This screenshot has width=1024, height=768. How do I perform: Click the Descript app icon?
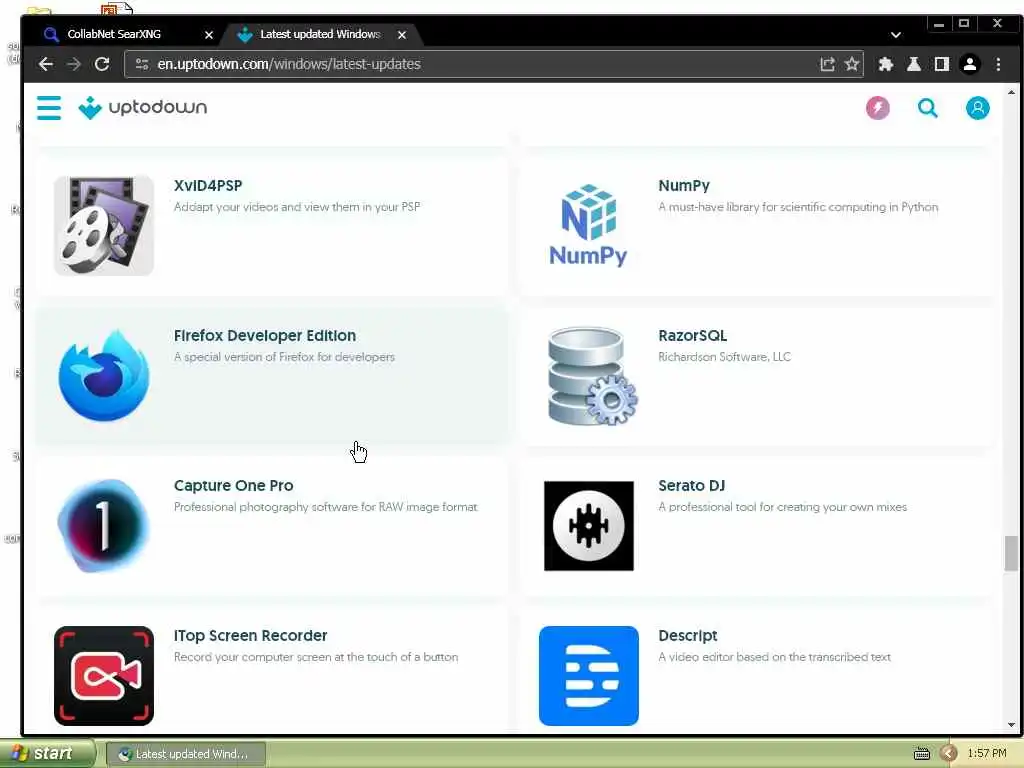pos(588,676)
